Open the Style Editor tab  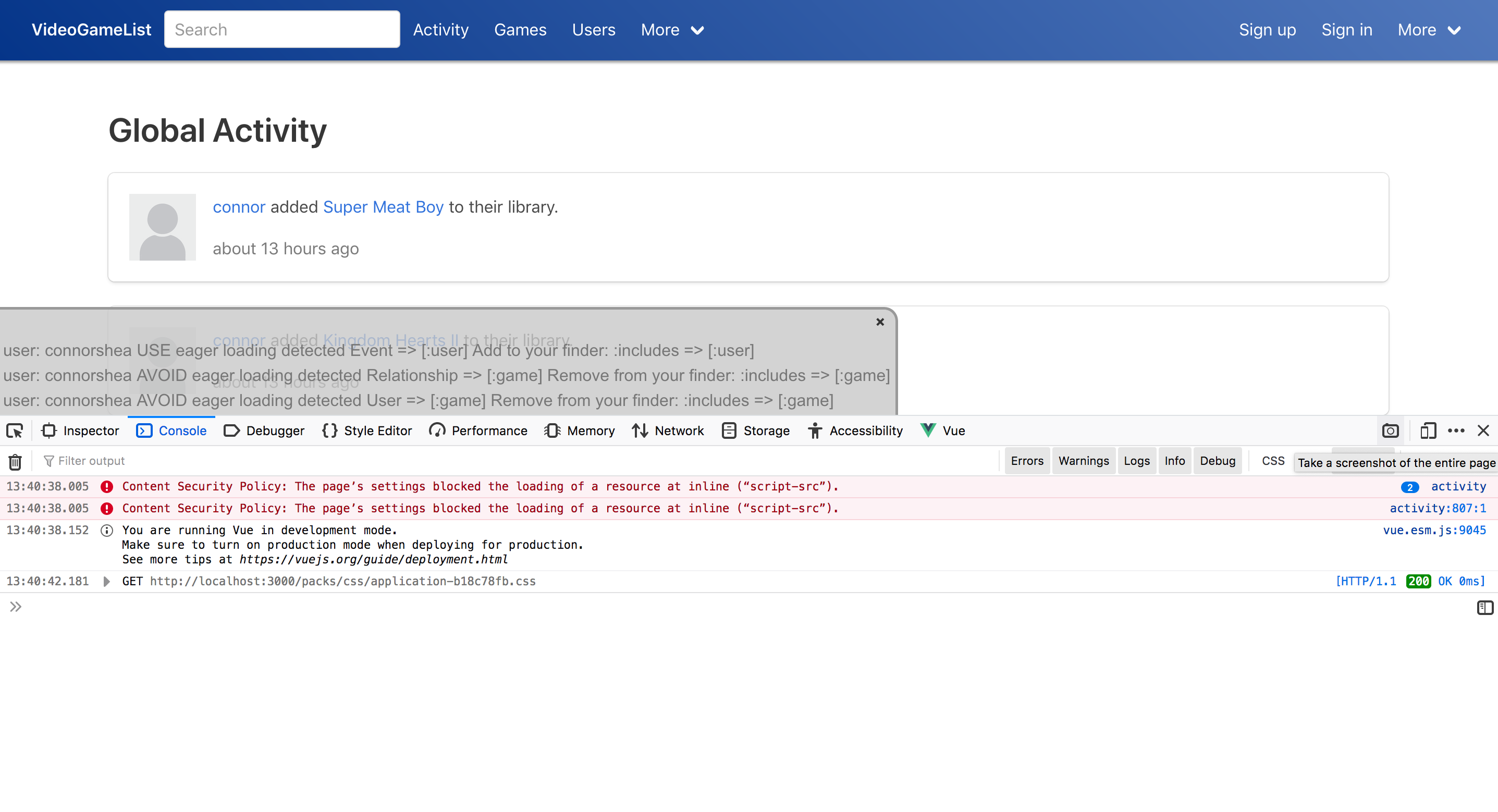tap(367, 430)
